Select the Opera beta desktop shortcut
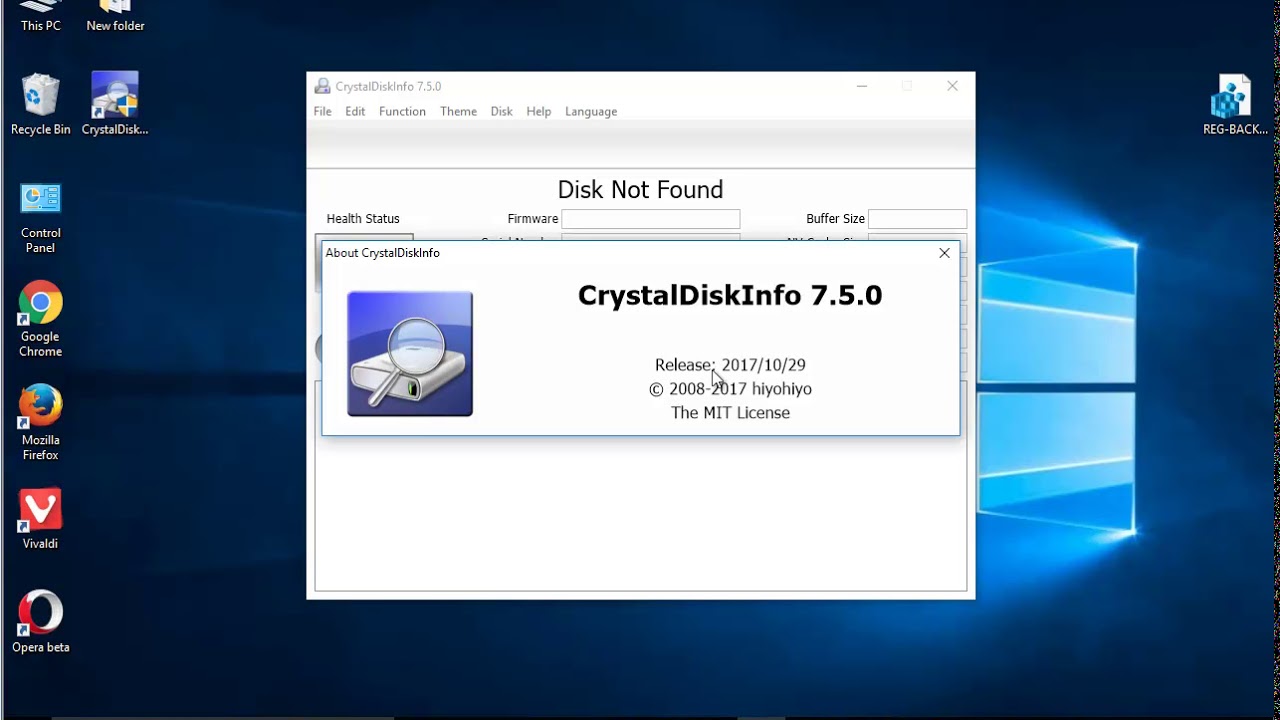The image size is (1280, 720). [x=41, y=622]
